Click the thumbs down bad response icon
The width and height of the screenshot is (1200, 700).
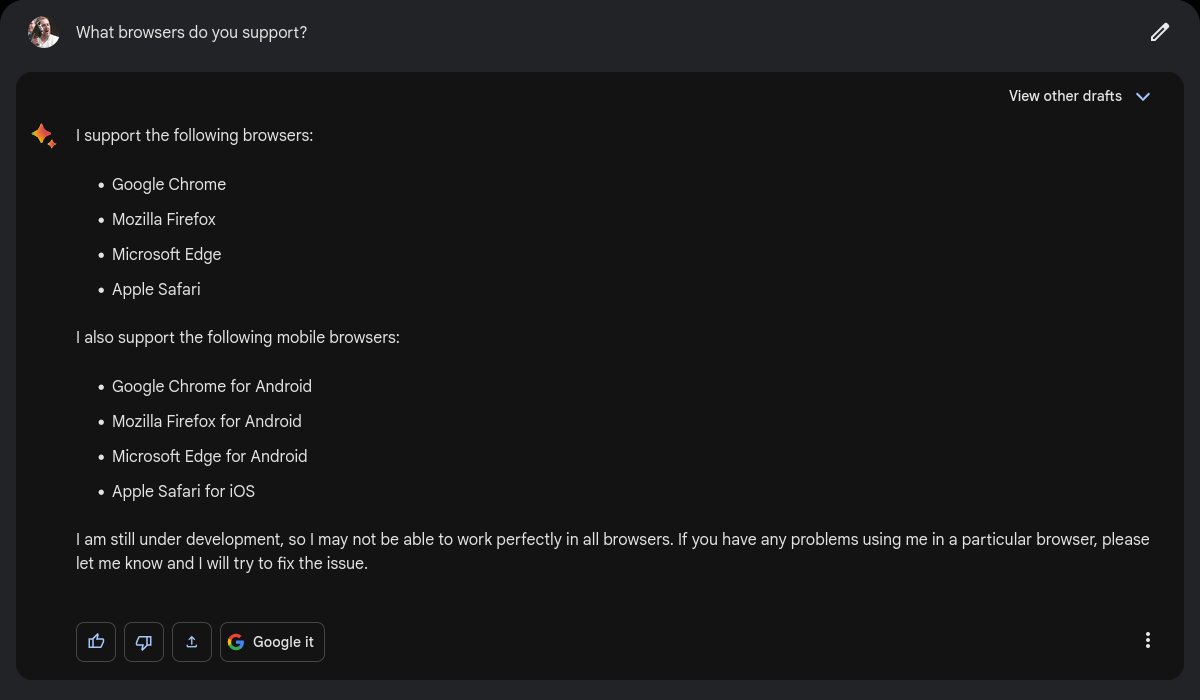pyautogui.click(x=144, y=642)
